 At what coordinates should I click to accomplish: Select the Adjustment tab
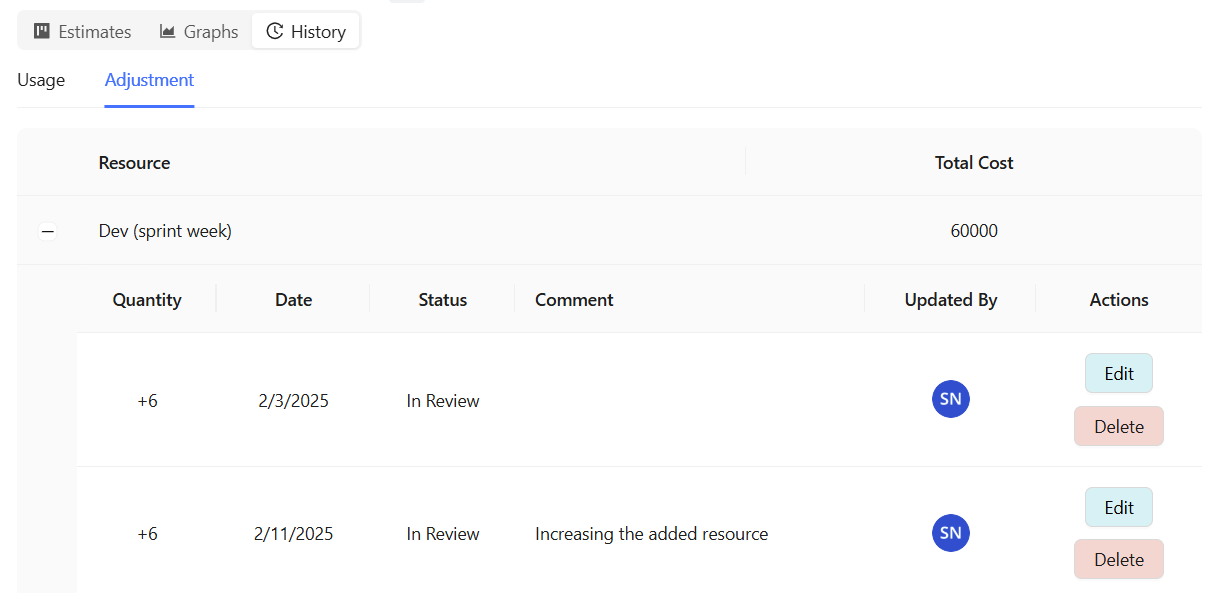pyautogui.click(x=149, y=80)
